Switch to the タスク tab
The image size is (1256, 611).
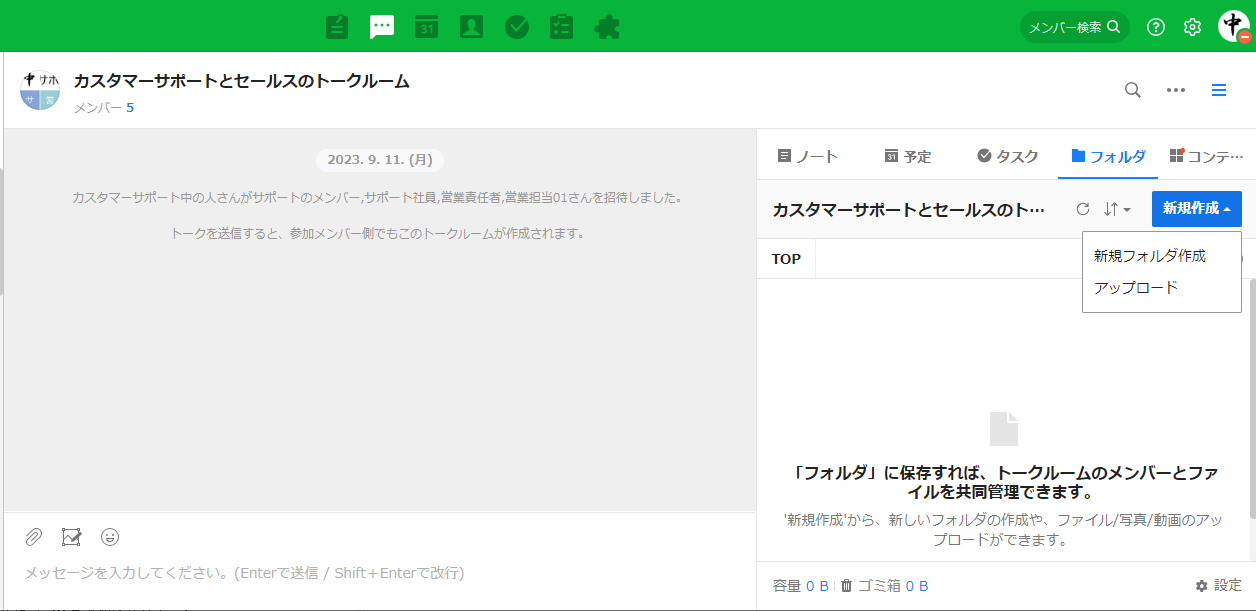click(x=1008, y=156)
